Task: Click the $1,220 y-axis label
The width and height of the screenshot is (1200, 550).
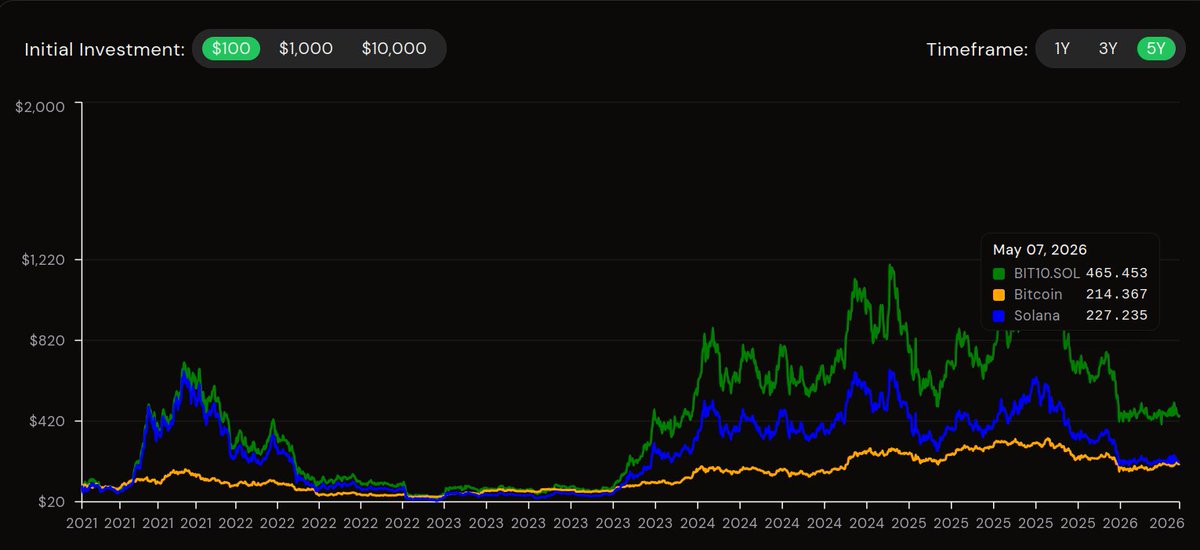Action: click(x=44, y=259)
